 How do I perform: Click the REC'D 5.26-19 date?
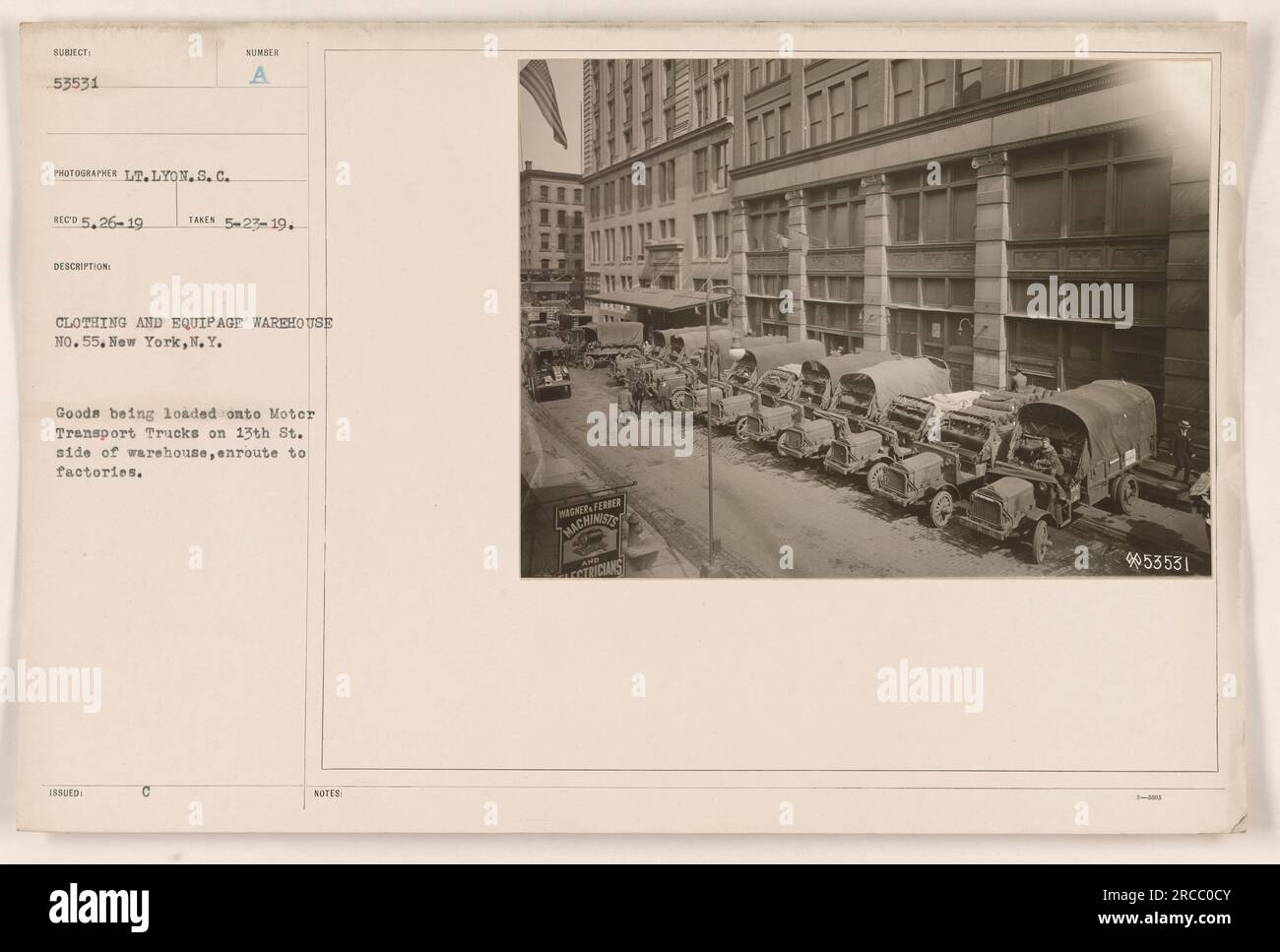click(99, 222)
